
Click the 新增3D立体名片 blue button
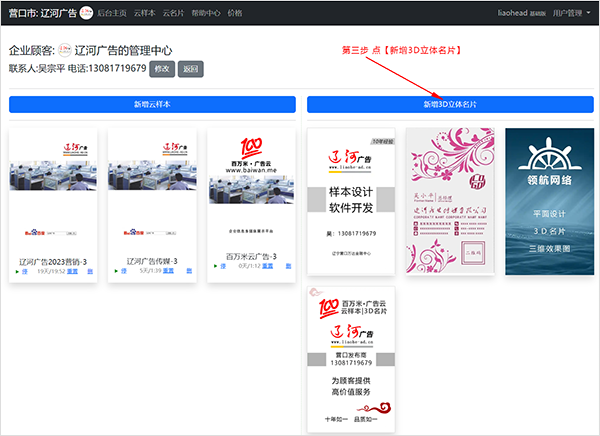(x=450, y=104)
